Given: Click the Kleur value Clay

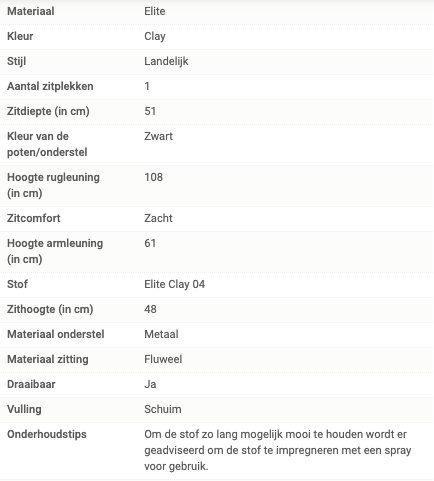Looking at the screenshot, I should tap(155, 36).
